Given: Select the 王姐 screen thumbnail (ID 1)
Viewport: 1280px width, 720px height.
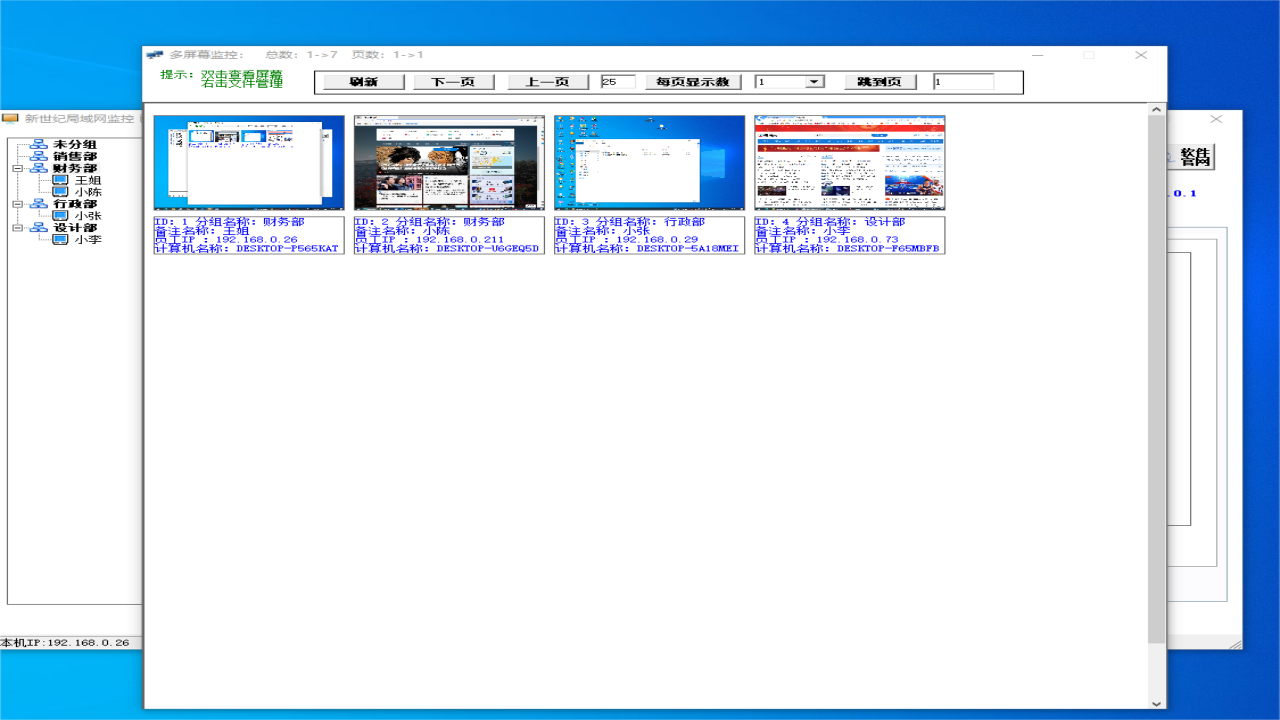Looking at the screenshot, I should (x=249, y=162).
